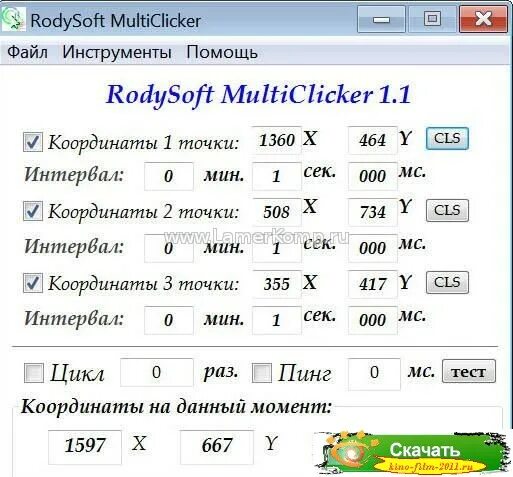Click point 1 interval seconds field
513x477 pixels.
pos(277,176)
